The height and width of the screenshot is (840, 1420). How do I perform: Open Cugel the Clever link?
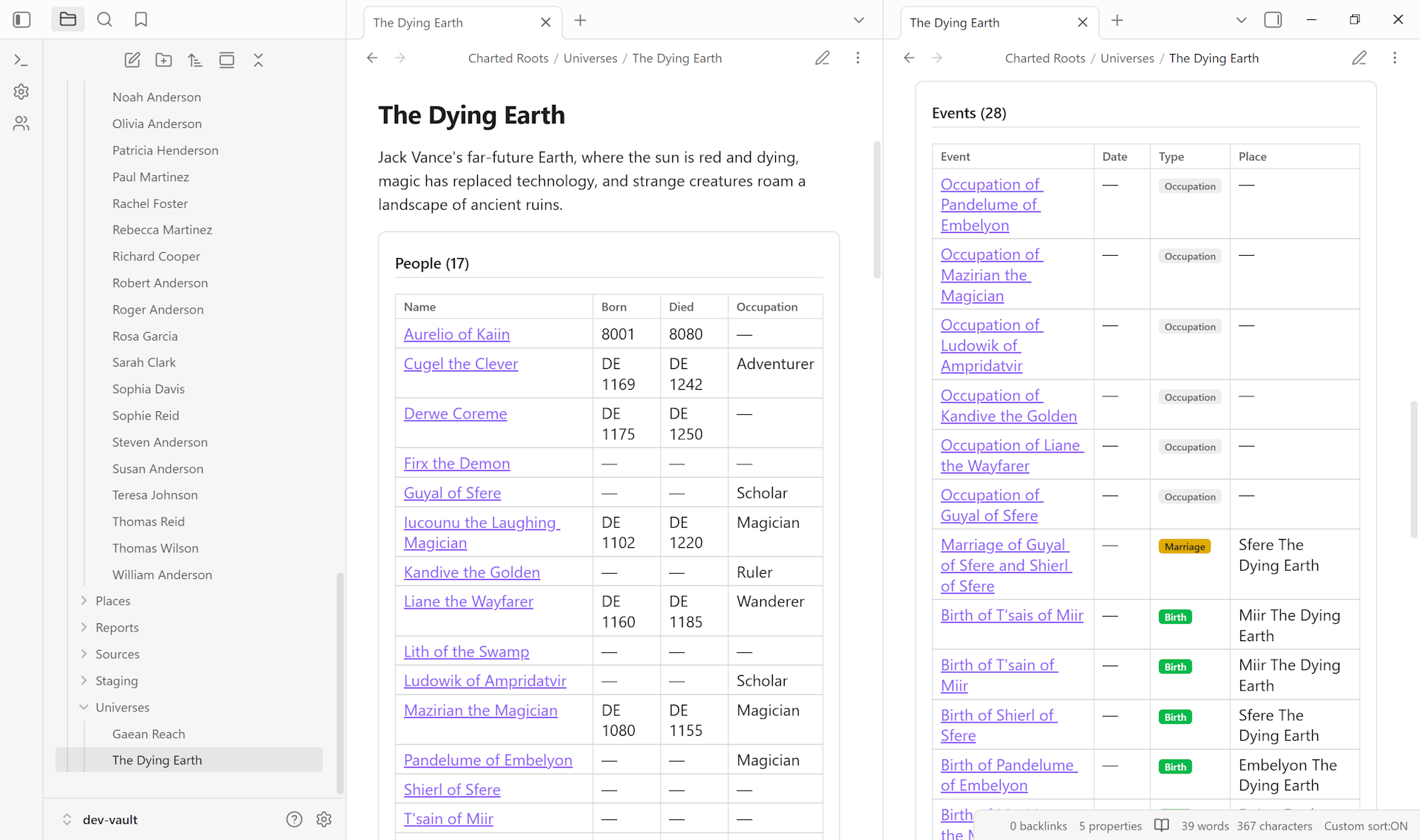(x=461, y=364)
